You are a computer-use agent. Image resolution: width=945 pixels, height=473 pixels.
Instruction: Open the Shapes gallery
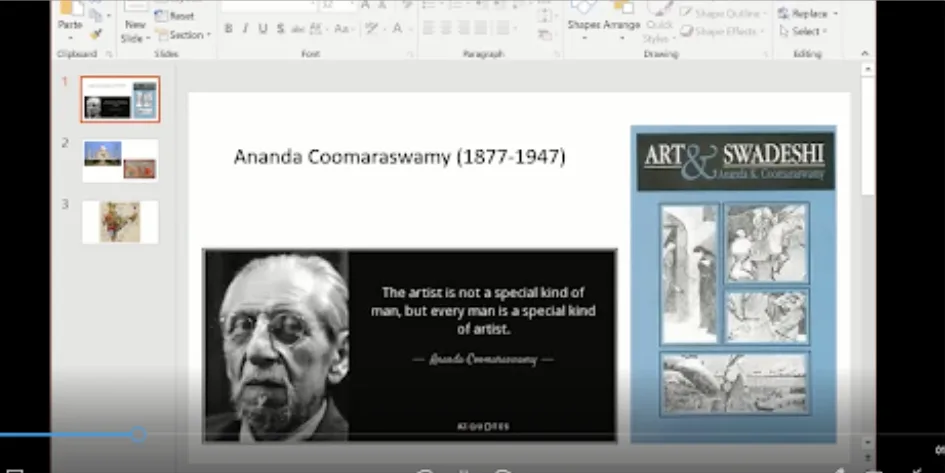tap(583, 19)
